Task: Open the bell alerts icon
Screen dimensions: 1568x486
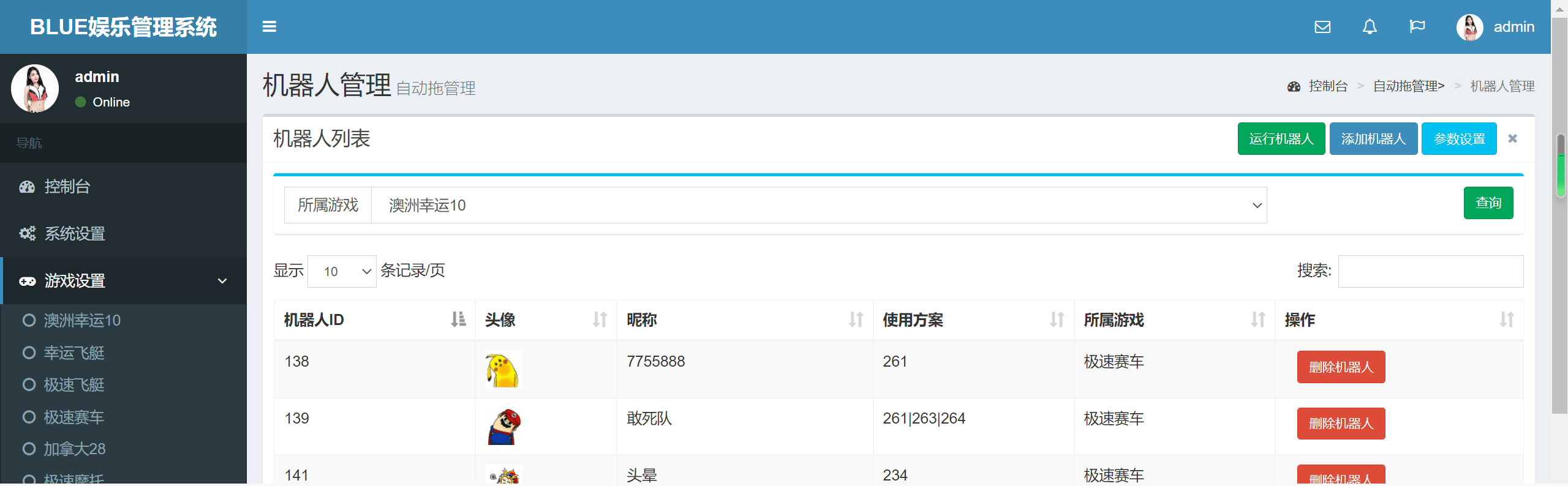Action: [1370, 27]
